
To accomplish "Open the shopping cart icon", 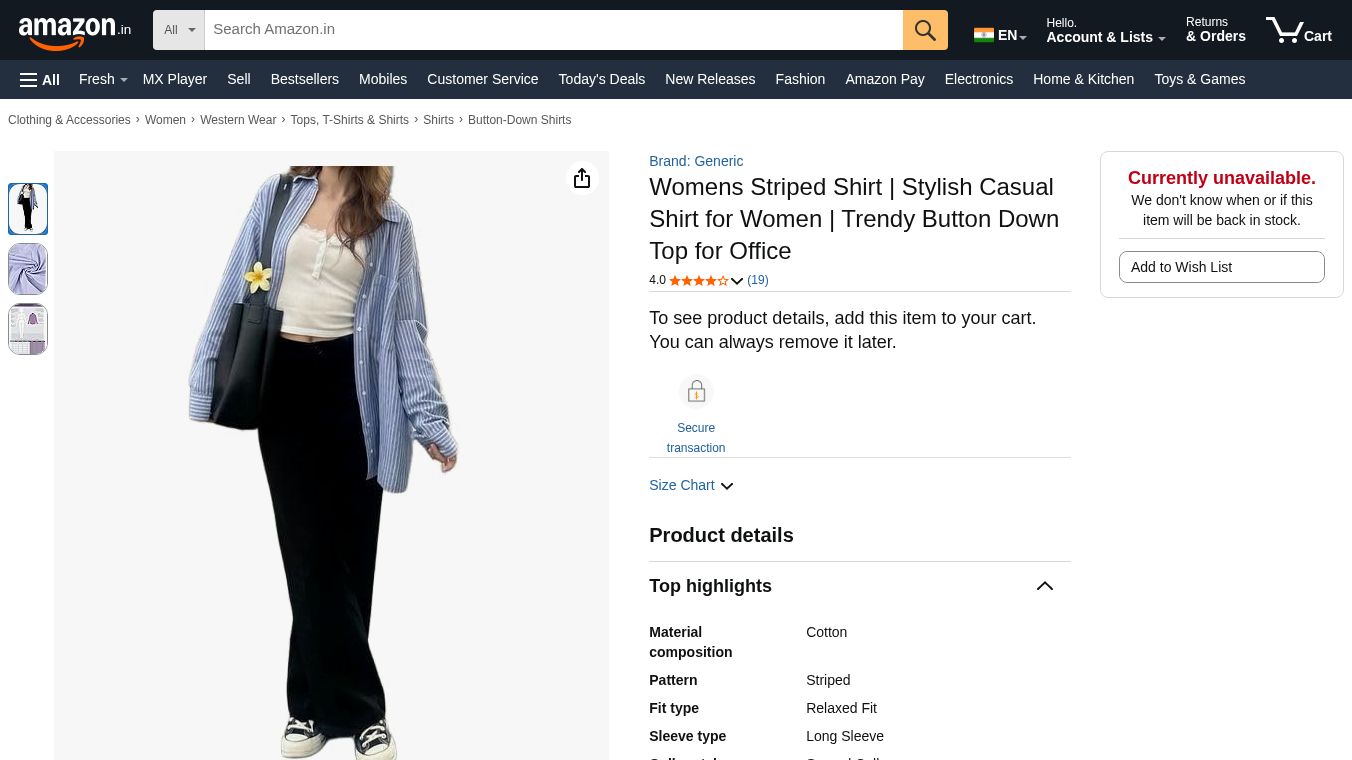I will tap(1297, 31).
